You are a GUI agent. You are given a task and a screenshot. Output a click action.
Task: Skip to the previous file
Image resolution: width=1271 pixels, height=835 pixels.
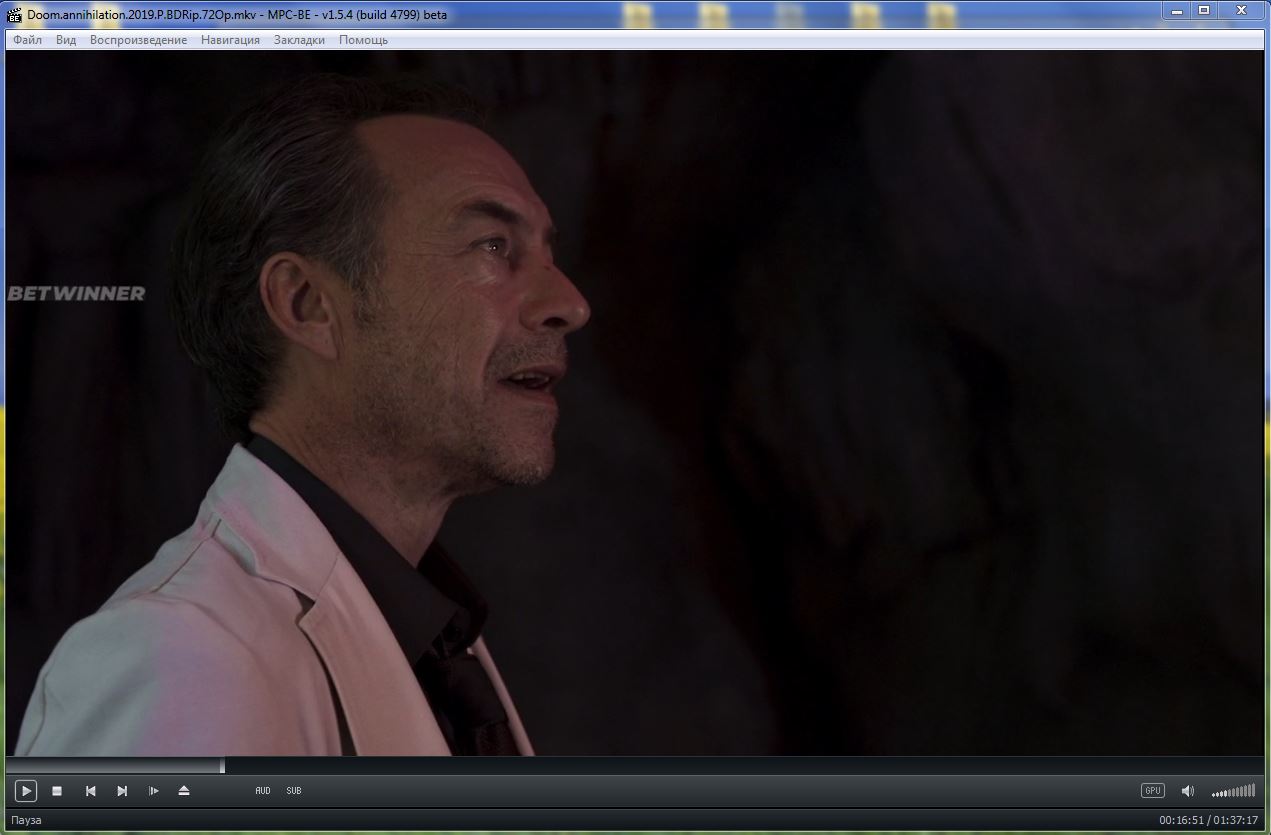(x=90, y=791)
